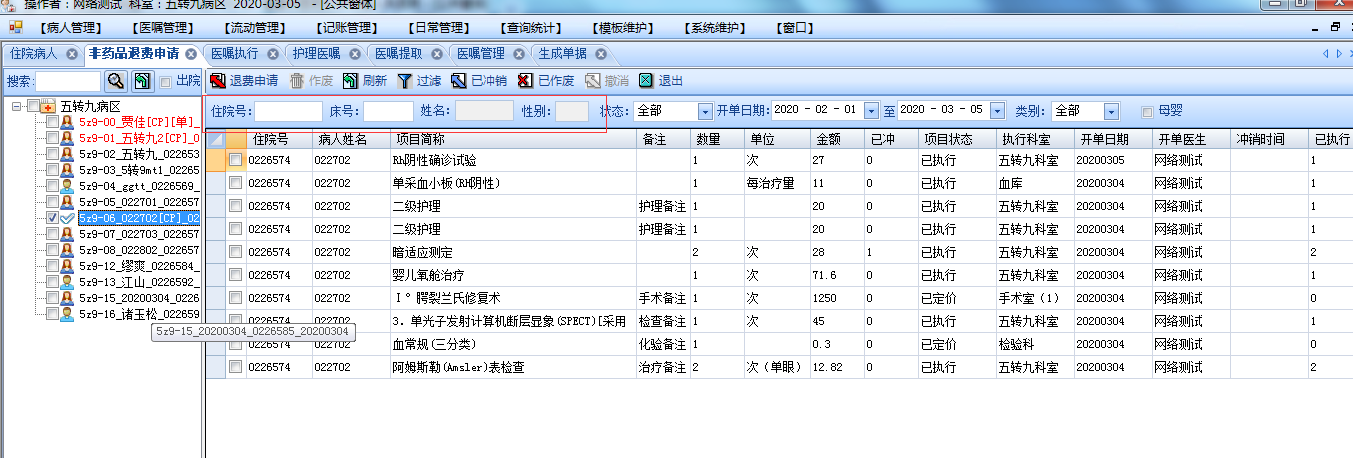Click the checkmark icon on 5z9-06_022T02 row
This screenshot has height=458, width=1353.
tap(67, 218)
